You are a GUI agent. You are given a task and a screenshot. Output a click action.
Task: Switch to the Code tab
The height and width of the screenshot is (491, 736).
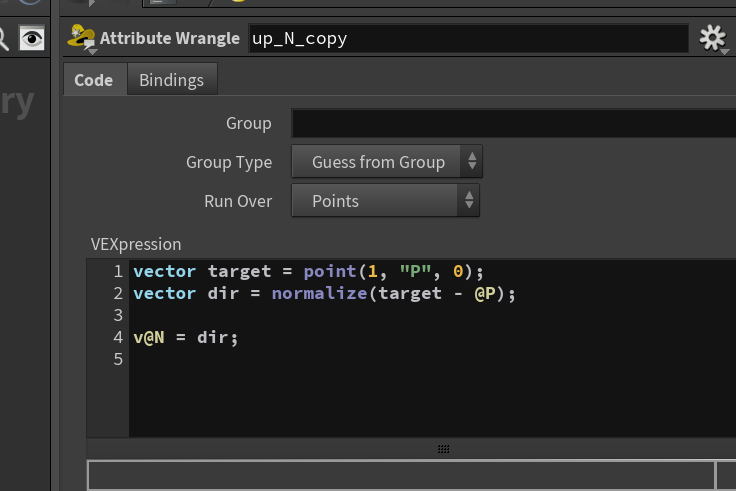tap(94, 80)
